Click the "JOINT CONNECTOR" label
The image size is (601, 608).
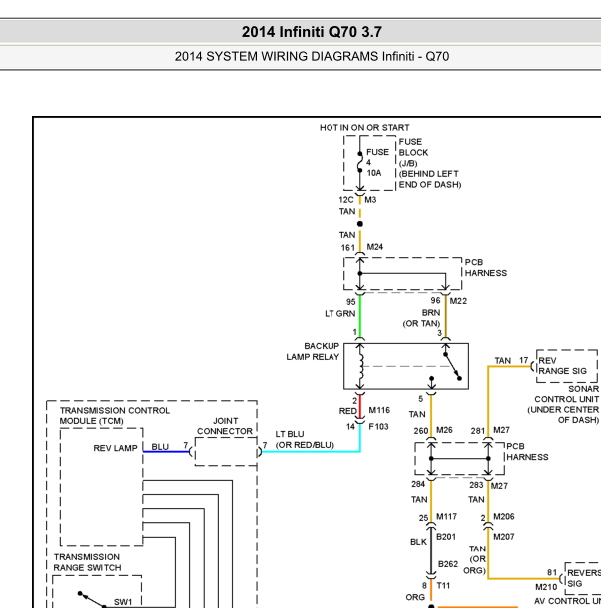(225, 426)
